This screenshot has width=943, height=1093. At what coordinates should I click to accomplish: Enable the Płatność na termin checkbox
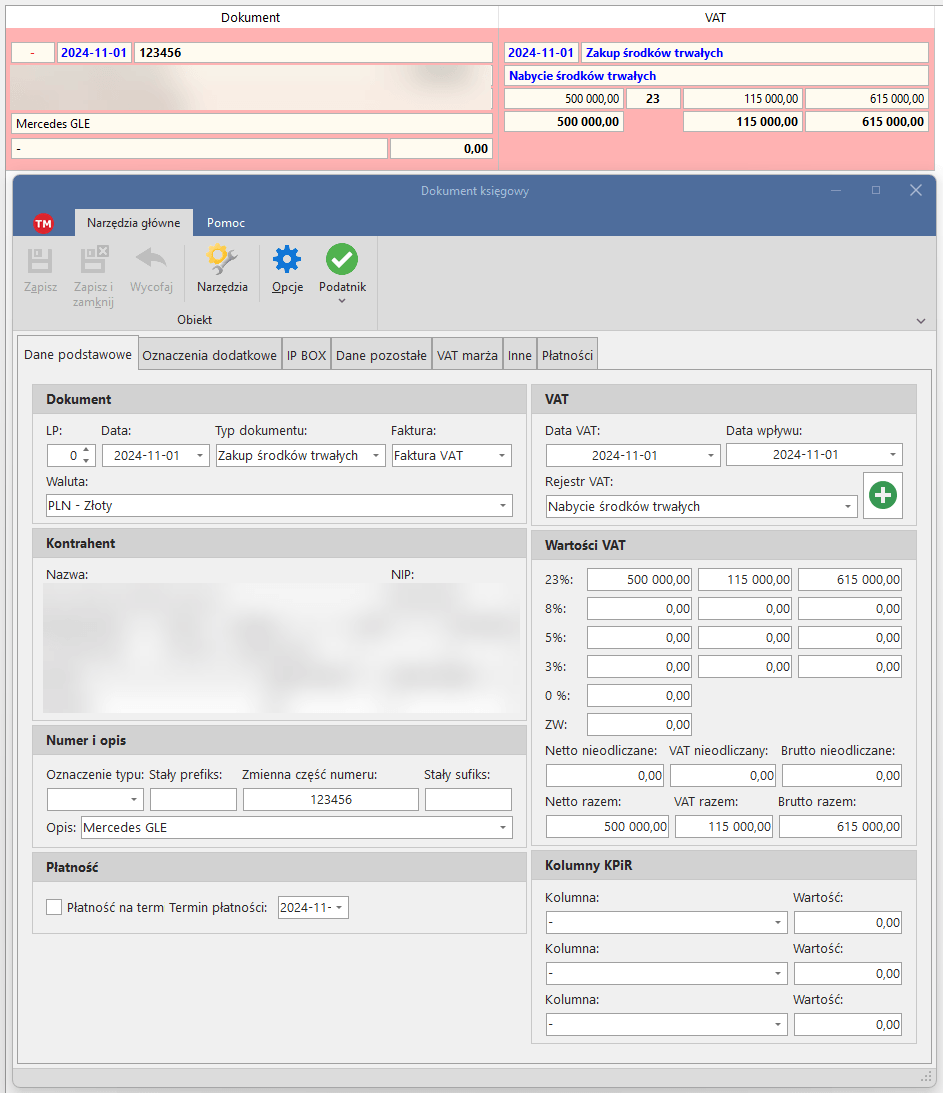pos(54,907)
